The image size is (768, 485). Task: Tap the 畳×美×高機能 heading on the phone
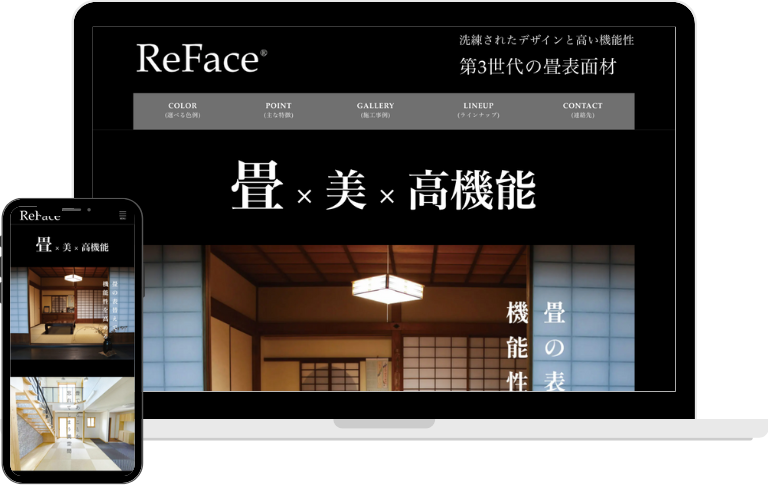[72, 246]
